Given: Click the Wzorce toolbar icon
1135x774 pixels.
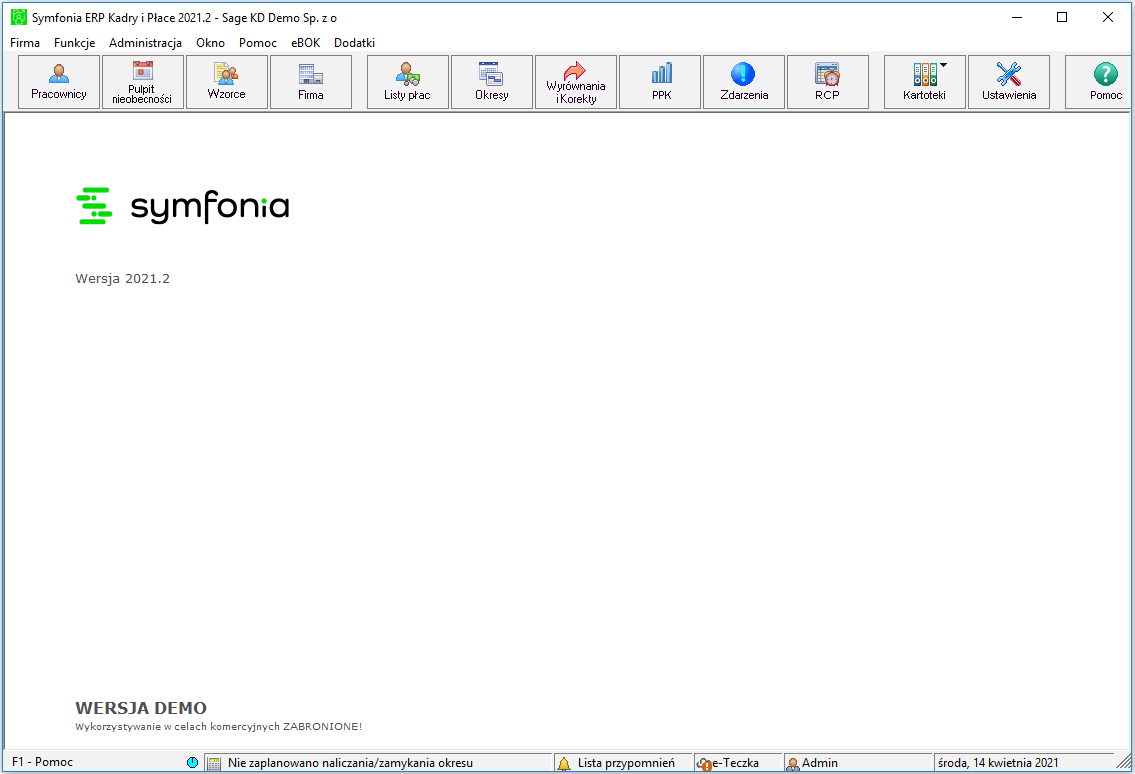Looking at the screenshot, I should tap(227, 73).
